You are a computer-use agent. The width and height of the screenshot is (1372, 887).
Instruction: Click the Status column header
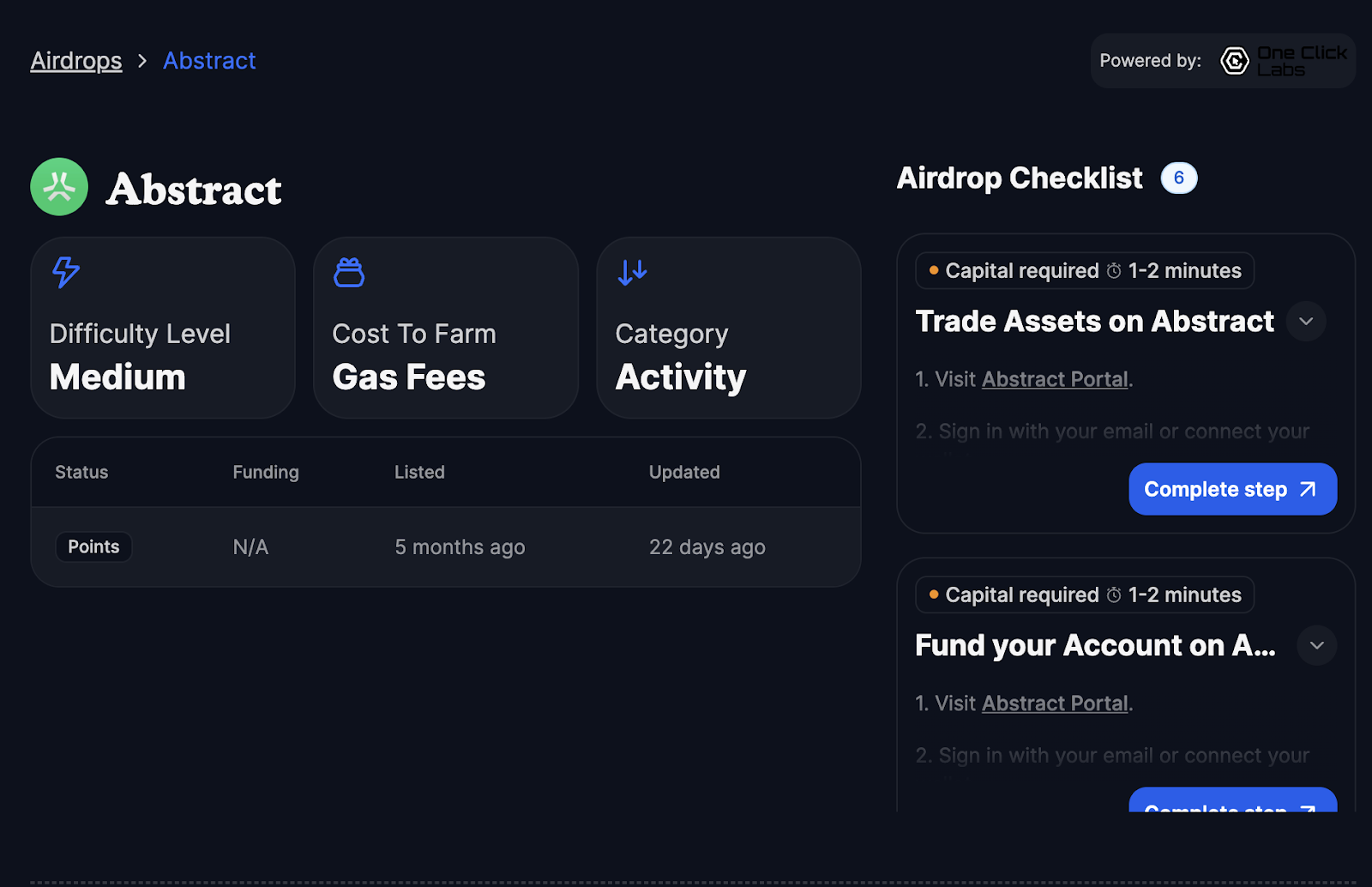81,472
